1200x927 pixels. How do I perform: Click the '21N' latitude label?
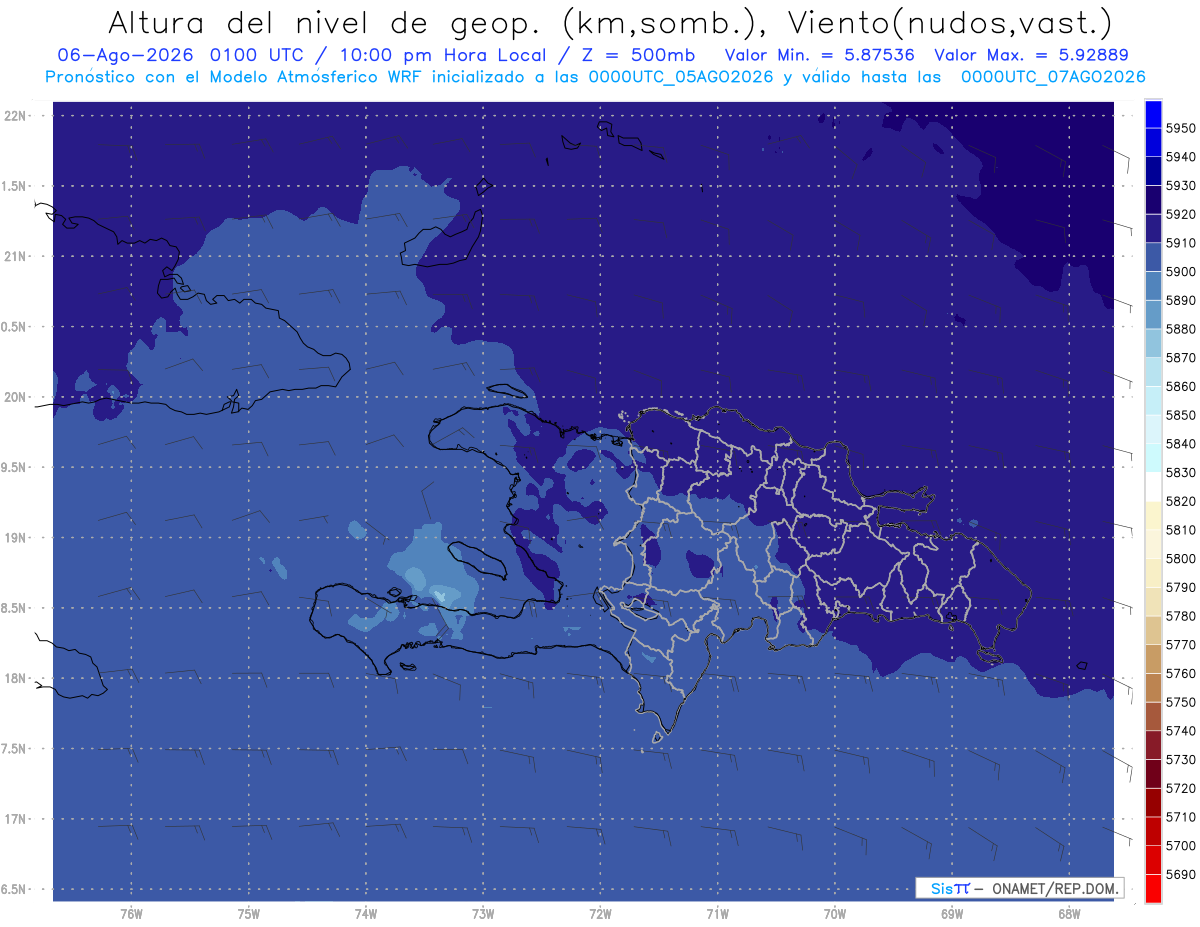[x=15, y=257]
